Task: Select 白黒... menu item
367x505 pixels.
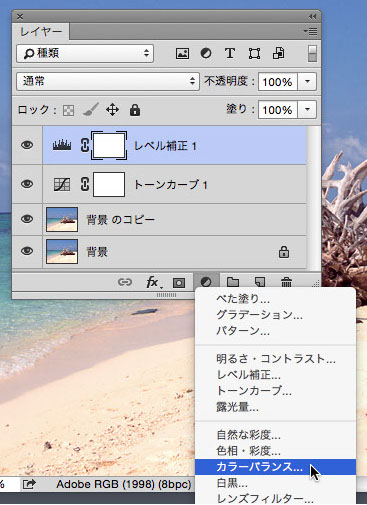Action: [275, 483]
